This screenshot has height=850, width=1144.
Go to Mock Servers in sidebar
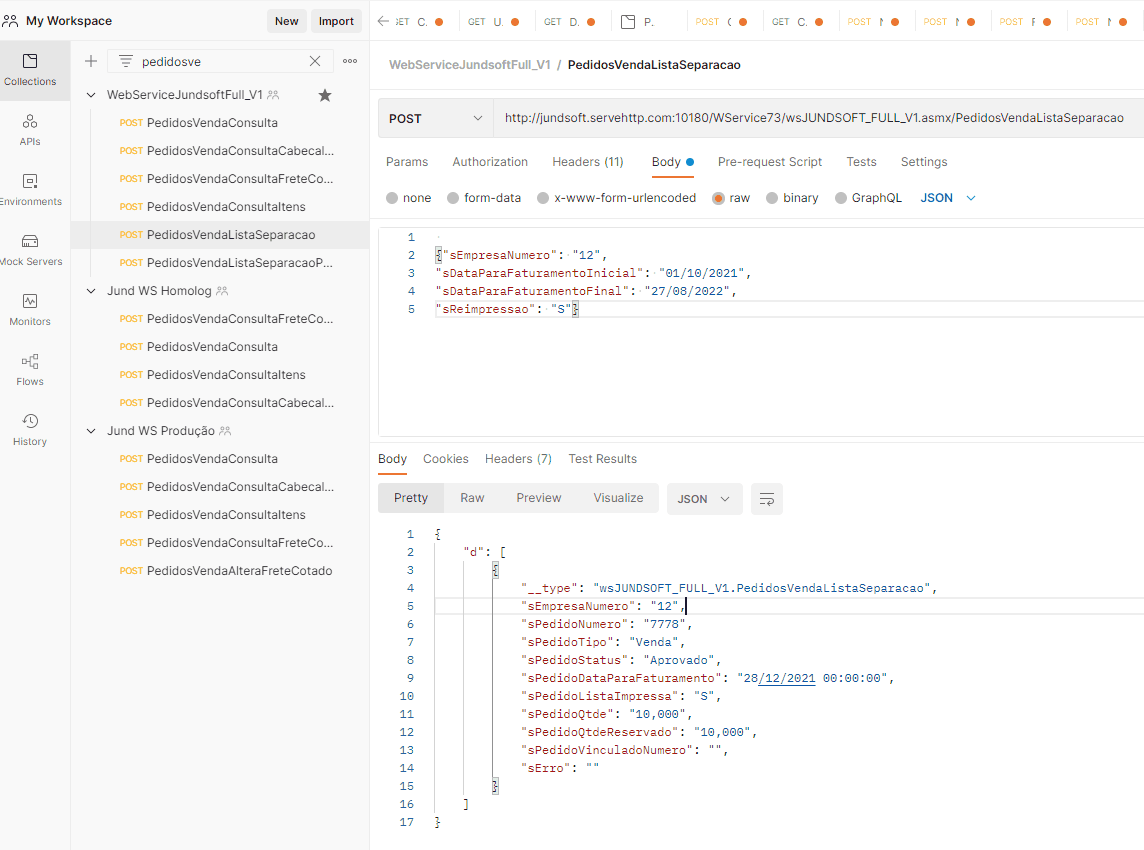30,249
